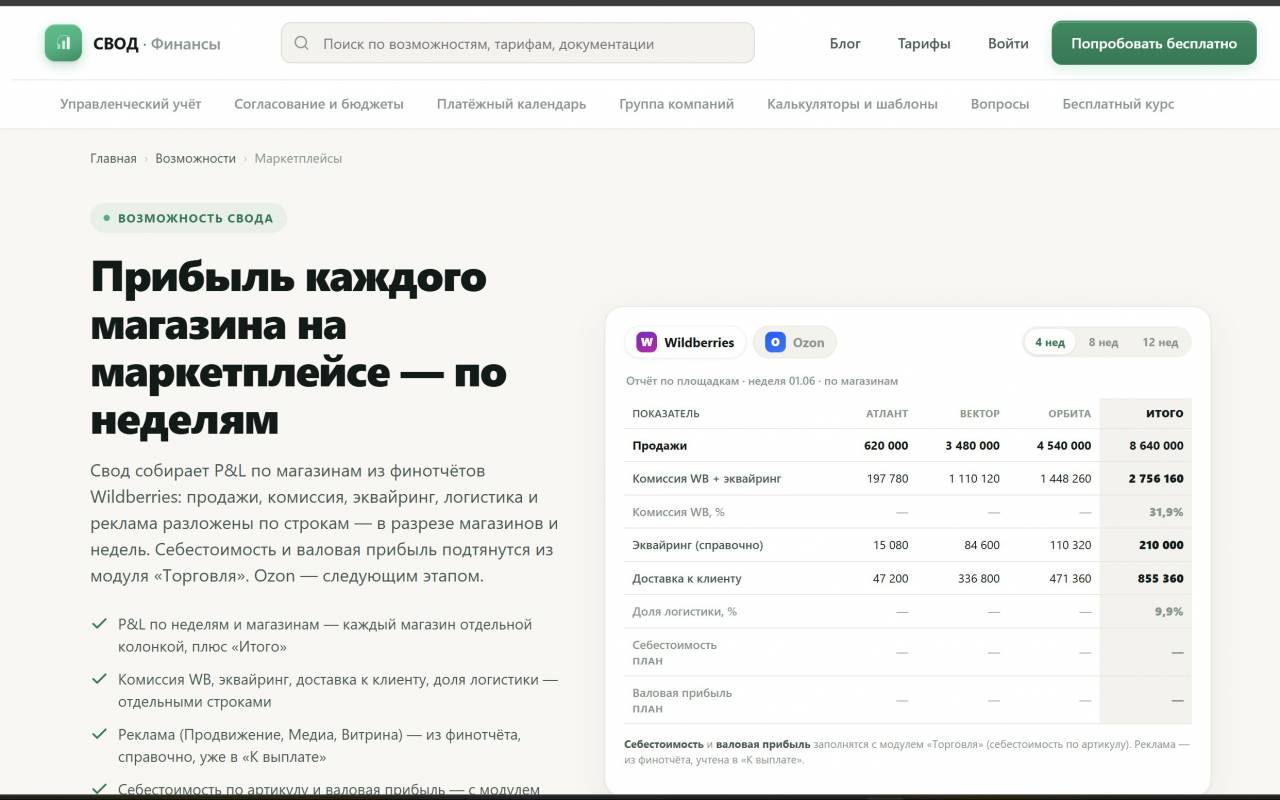
Task: Click the total 210 000
Action: (1161, 545)
